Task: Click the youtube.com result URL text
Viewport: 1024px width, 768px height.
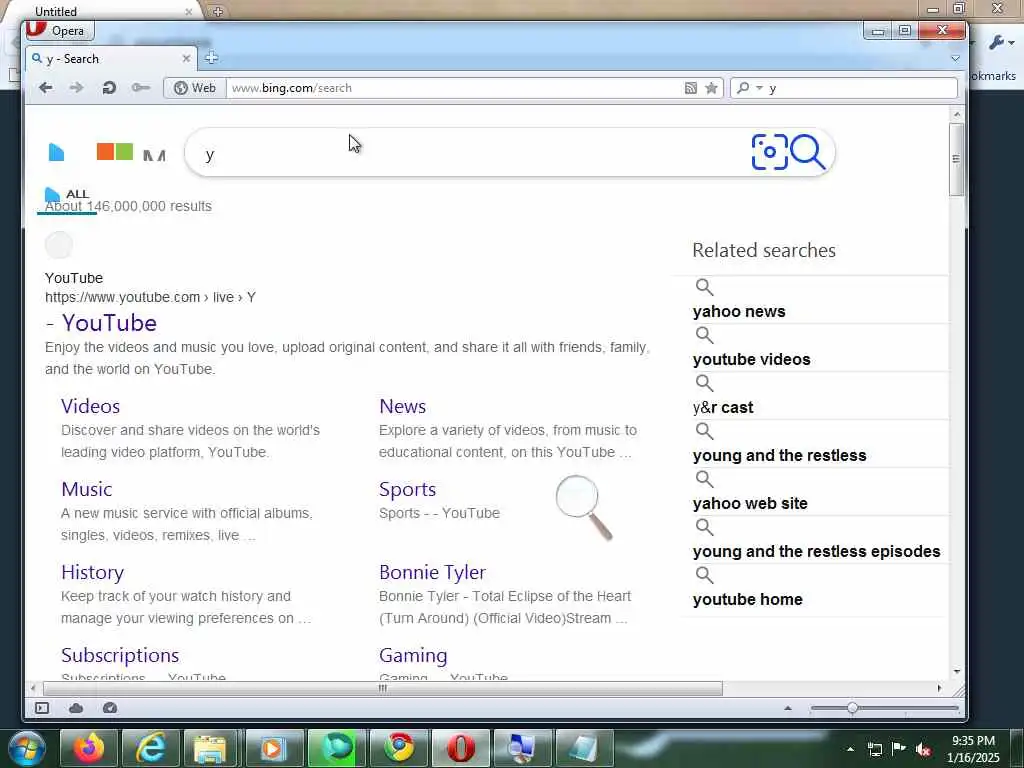Action: click(x=150, y=297)
